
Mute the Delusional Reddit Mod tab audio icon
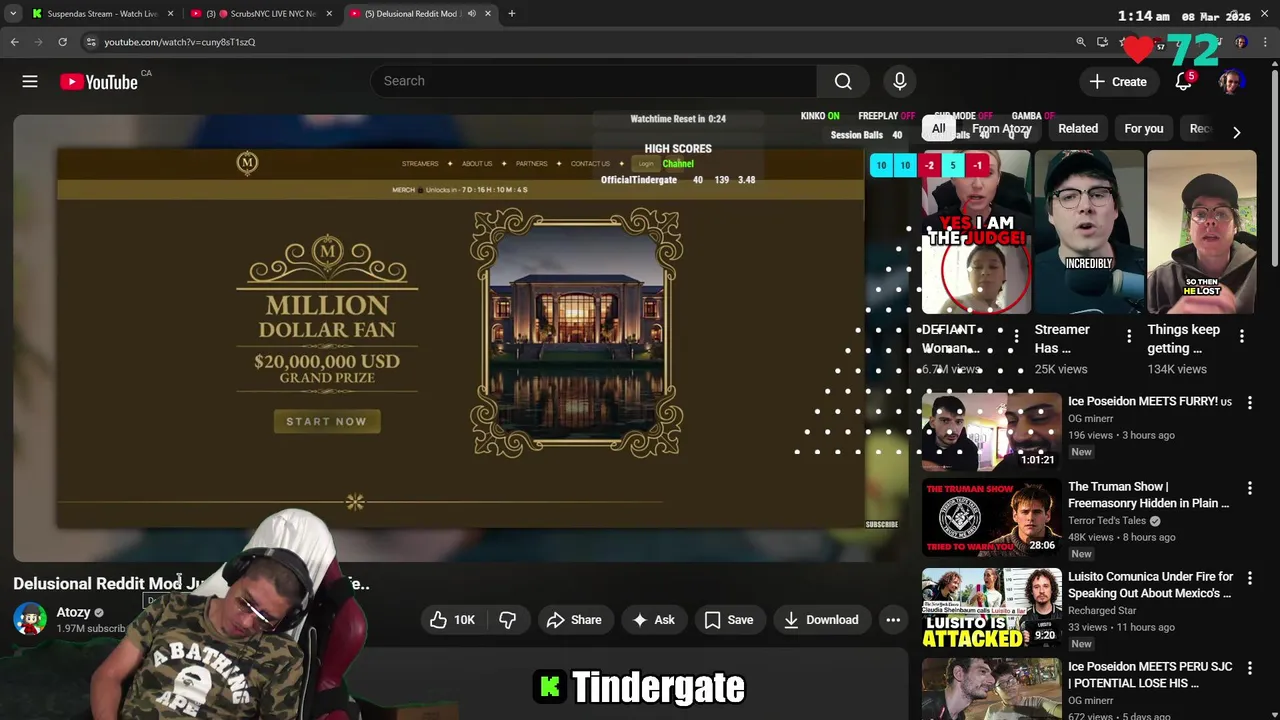pyautogui.click(x=471, y=14)
